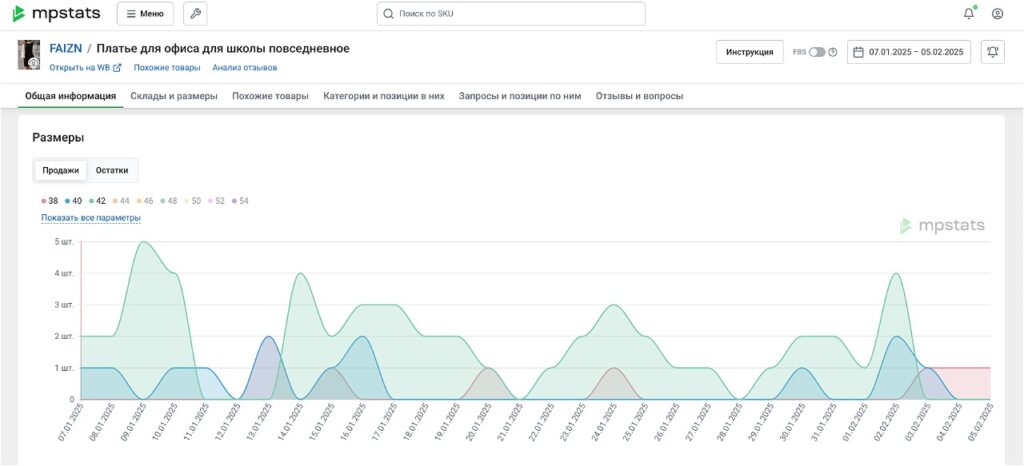Click the FBS help question mark icon
The width and height of the screenshot is (1024, 466).
(833, 52)
